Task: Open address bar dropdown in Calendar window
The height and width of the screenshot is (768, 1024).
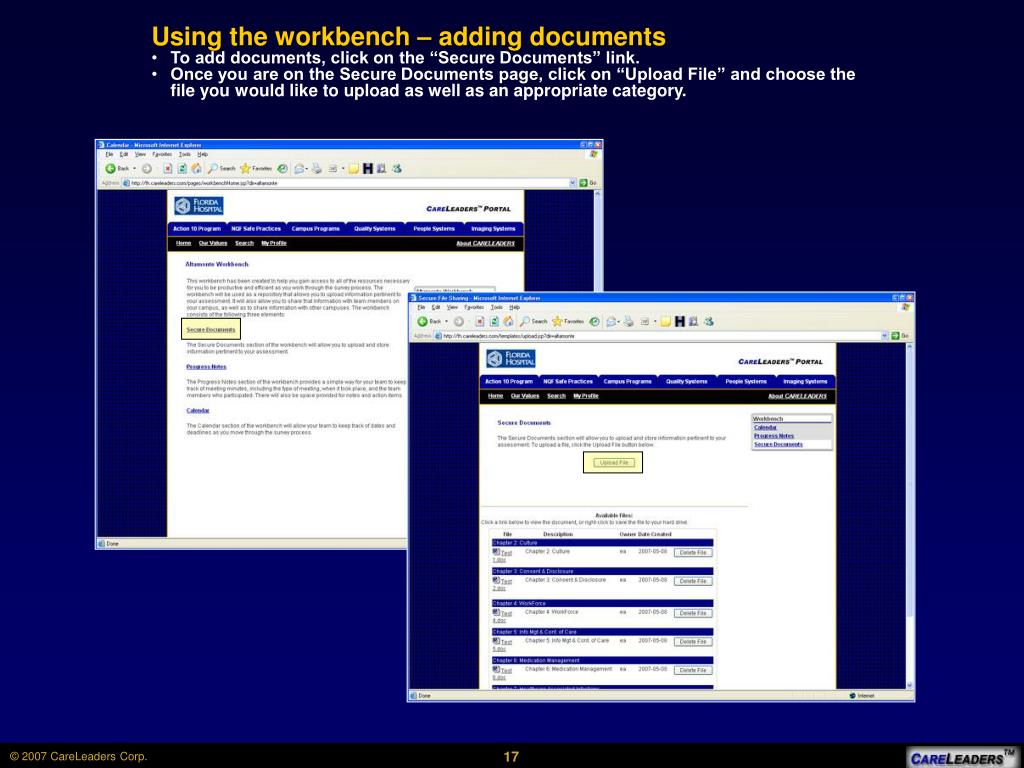Action: (x=573, y=183)
